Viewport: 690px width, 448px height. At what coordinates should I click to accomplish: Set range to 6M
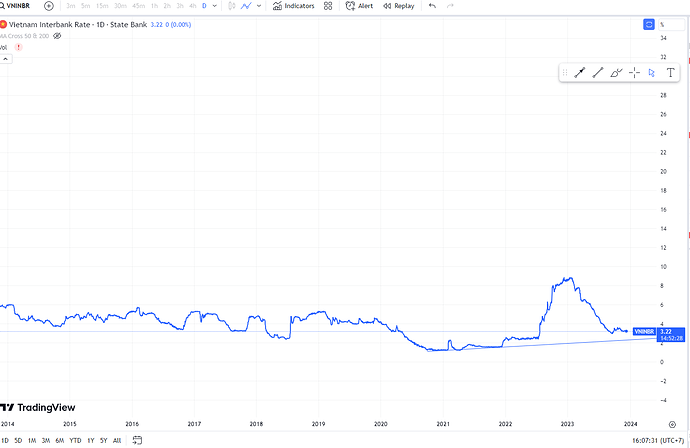coord(60,440)
